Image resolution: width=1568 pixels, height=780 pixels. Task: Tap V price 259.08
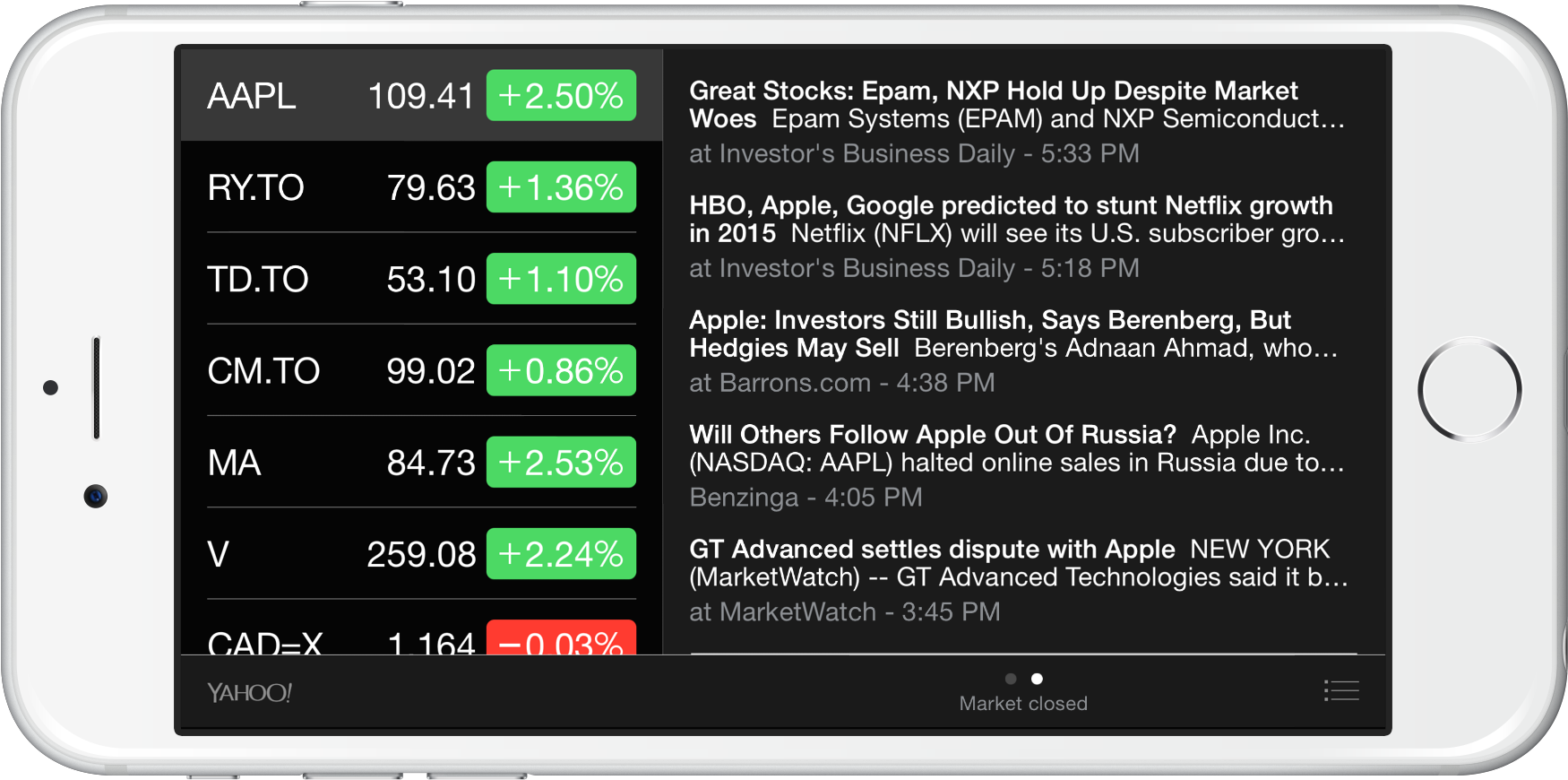pyautogui.click(x=421, y=555)
